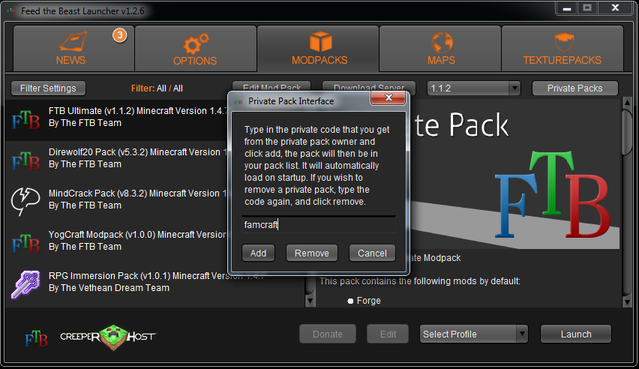This screenshot has height=369, width=639.
Task: Click the MindCrack lightning brain icon
Action: coord(25,201)
